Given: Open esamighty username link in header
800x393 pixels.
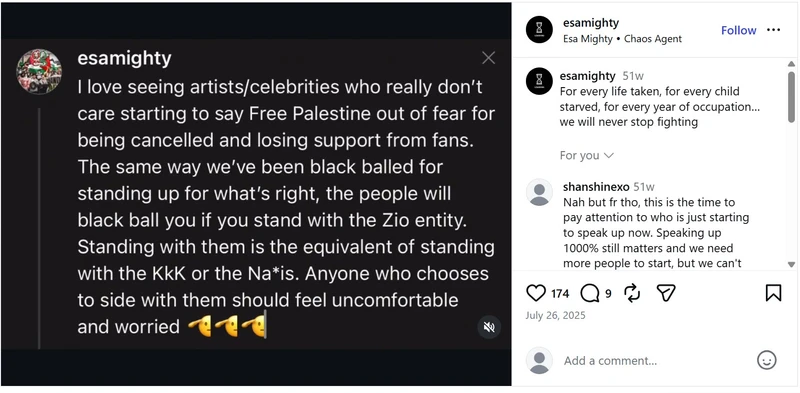Looking at the screenshot, I should coord(591,23).
